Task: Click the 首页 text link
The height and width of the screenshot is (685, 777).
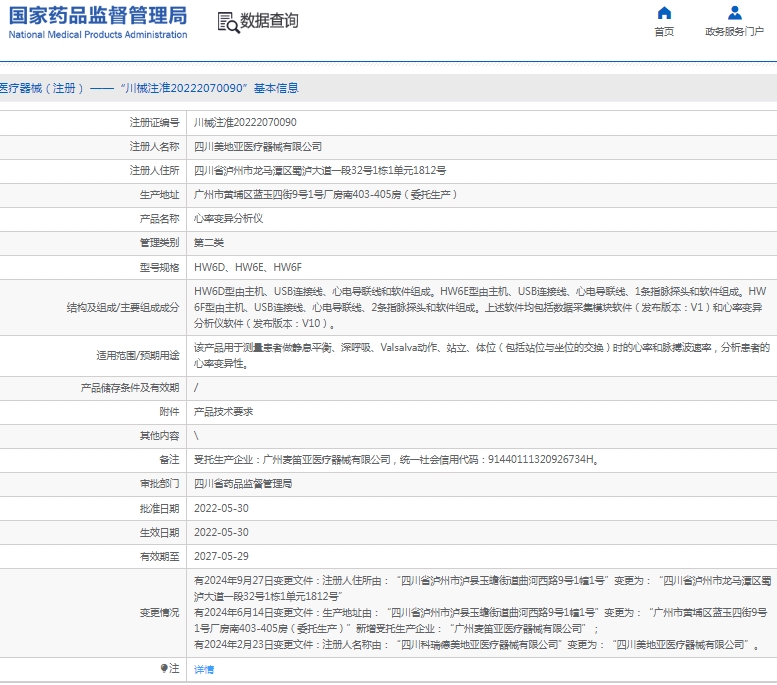Action: click(664, 32)
